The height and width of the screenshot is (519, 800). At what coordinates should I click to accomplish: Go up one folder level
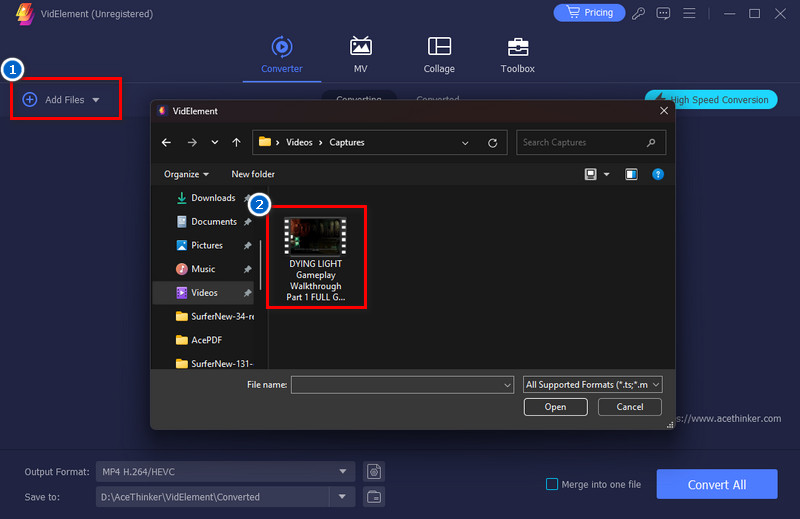tap(236, 142)
